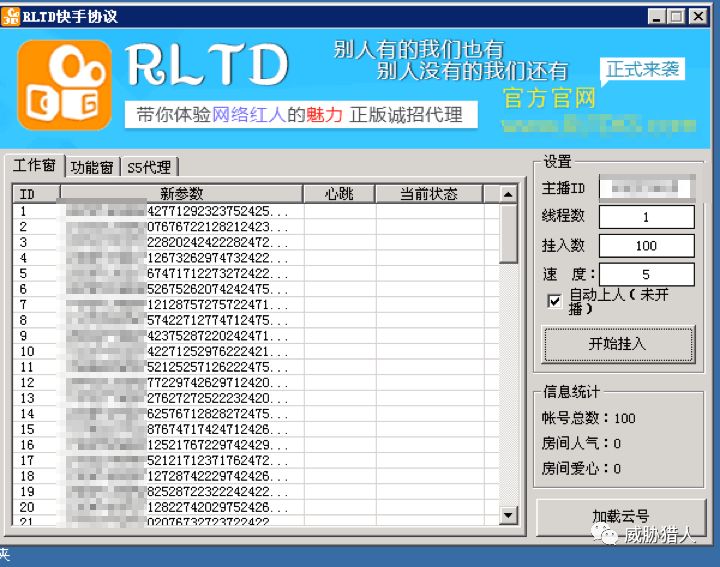The height and width of the screenshot is (567, 720).
Task: Click the ID column header
Action: (36, 194)
